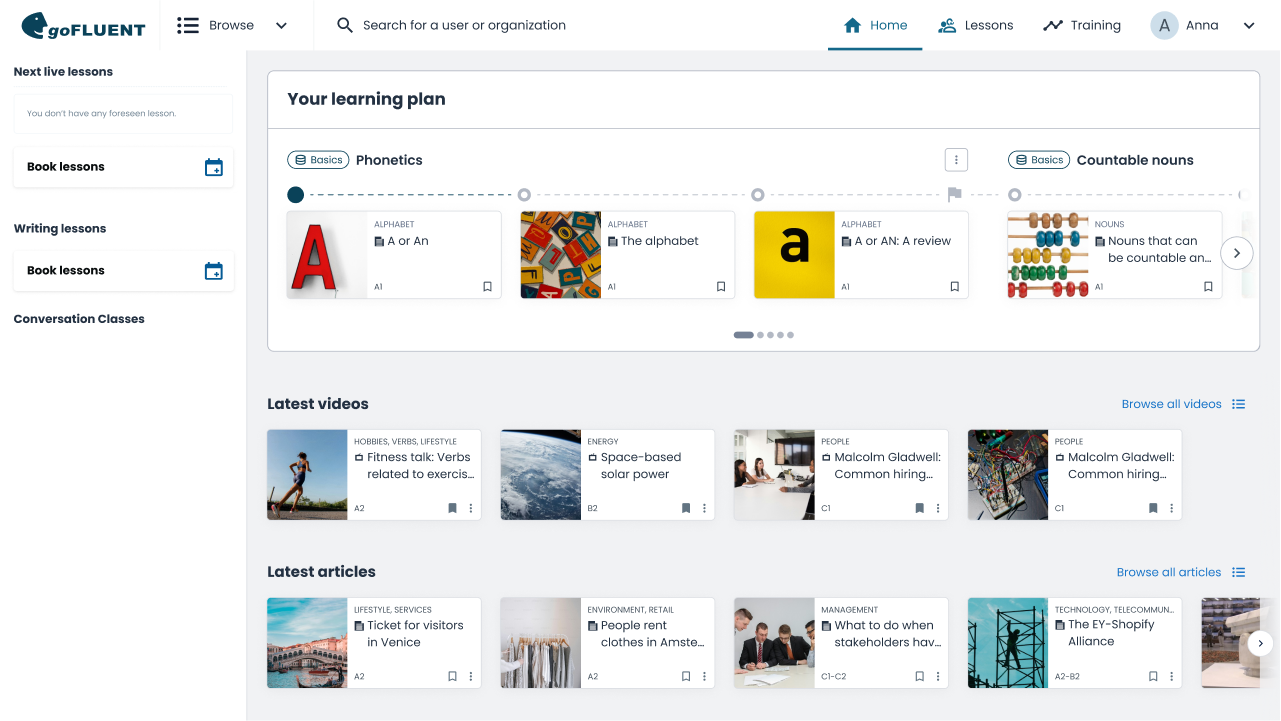Viewport: 1281px width, 721px height.
Task: Bookmark the Fitness talk video
Action: click(x=452, y=508)
